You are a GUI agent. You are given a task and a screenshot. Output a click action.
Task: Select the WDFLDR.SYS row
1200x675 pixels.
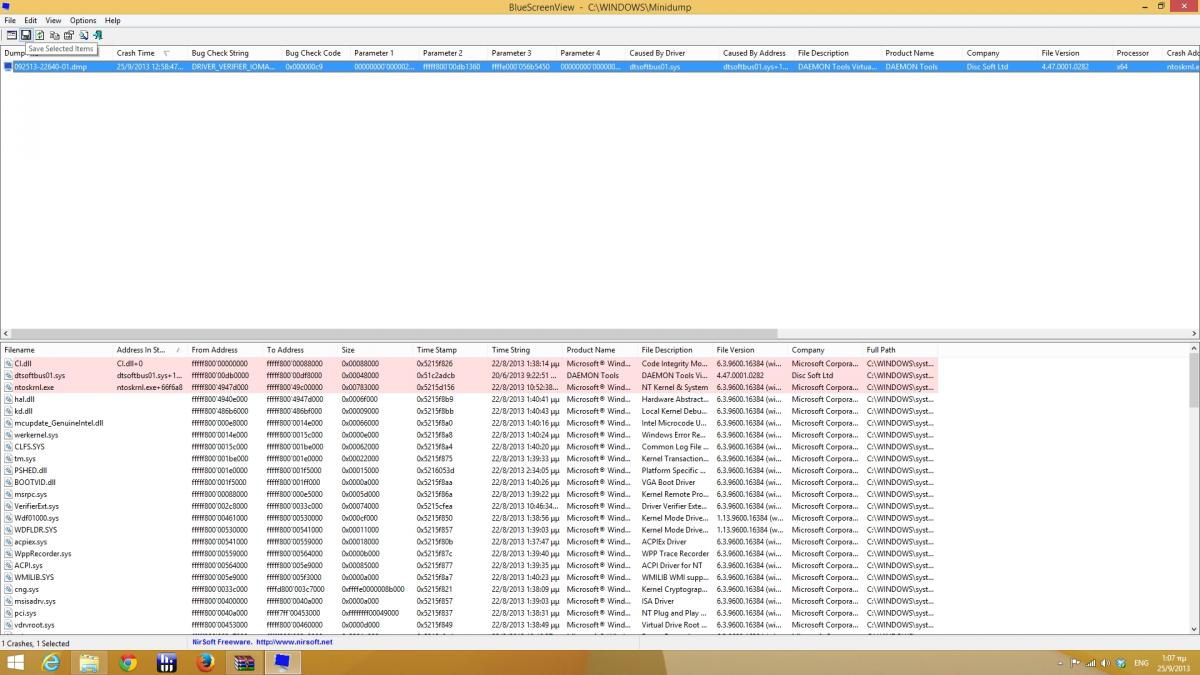(x=470, y=530)
